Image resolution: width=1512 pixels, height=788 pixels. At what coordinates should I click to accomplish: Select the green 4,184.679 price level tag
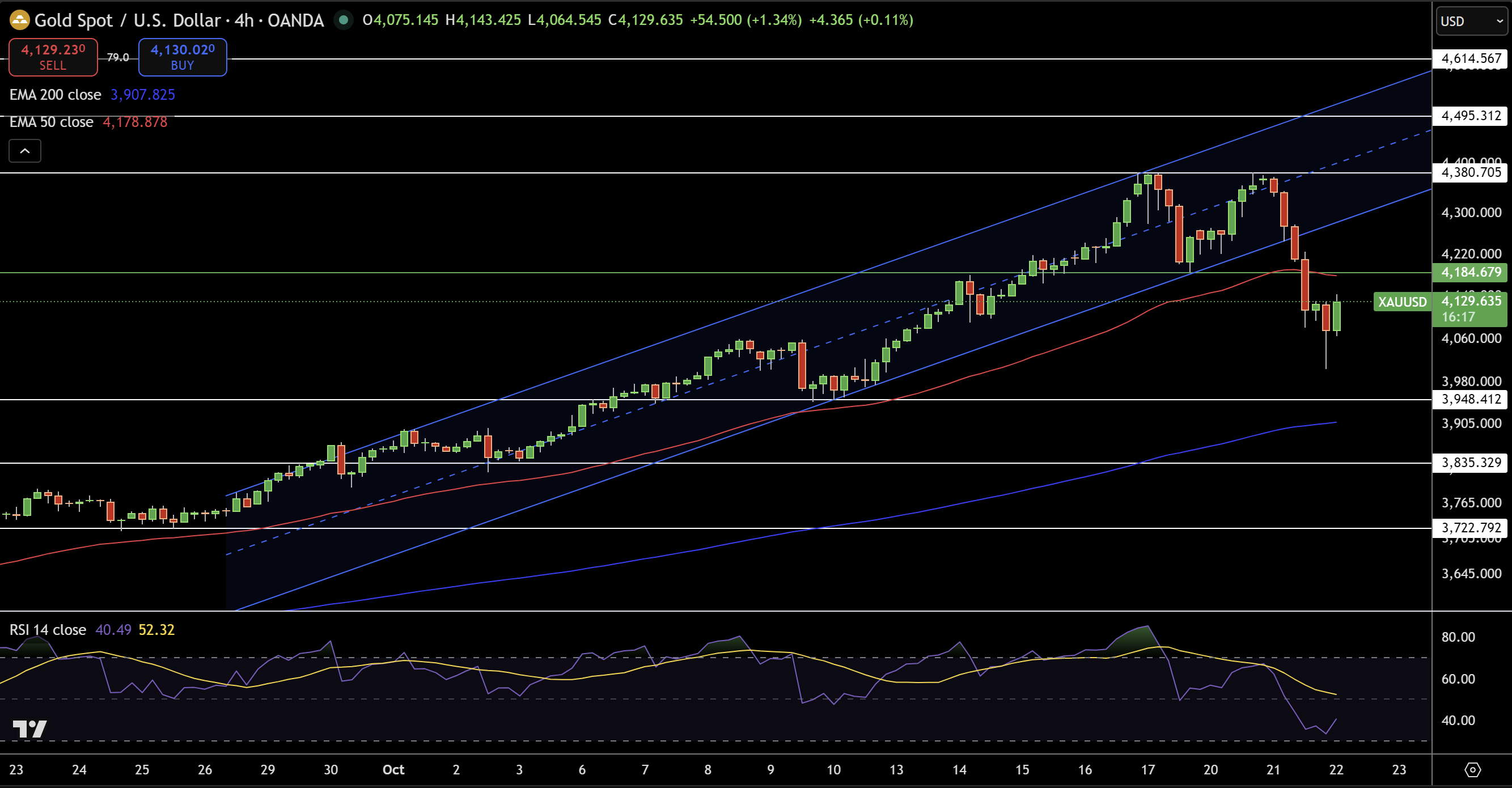[1470, 272]
